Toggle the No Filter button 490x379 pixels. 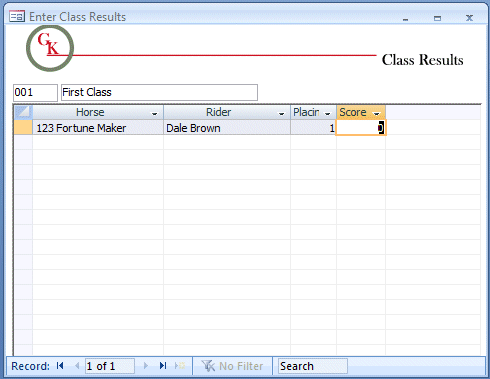tap(232, 366)
